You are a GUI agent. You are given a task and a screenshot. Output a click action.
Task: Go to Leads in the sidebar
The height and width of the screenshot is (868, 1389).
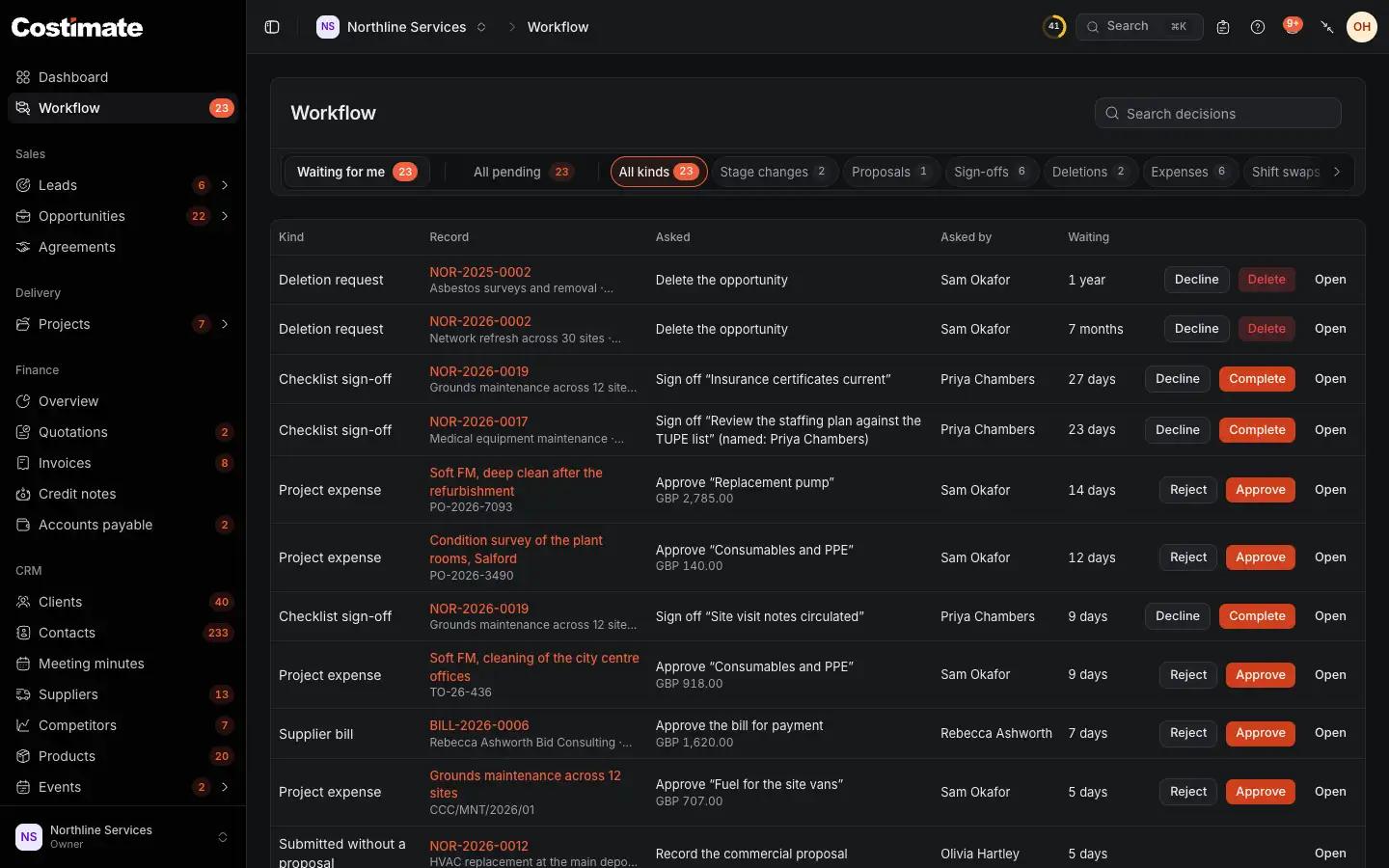coord(106,185)
